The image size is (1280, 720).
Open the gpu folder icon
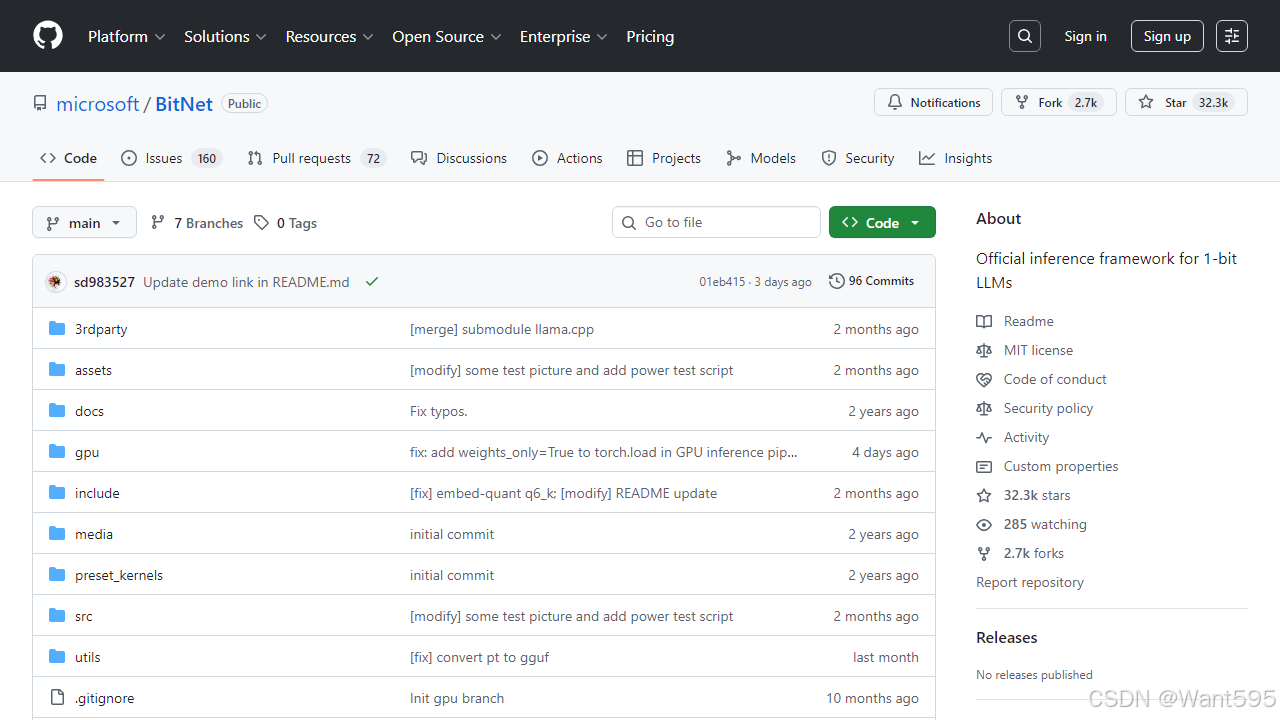(x=57, y=452)
